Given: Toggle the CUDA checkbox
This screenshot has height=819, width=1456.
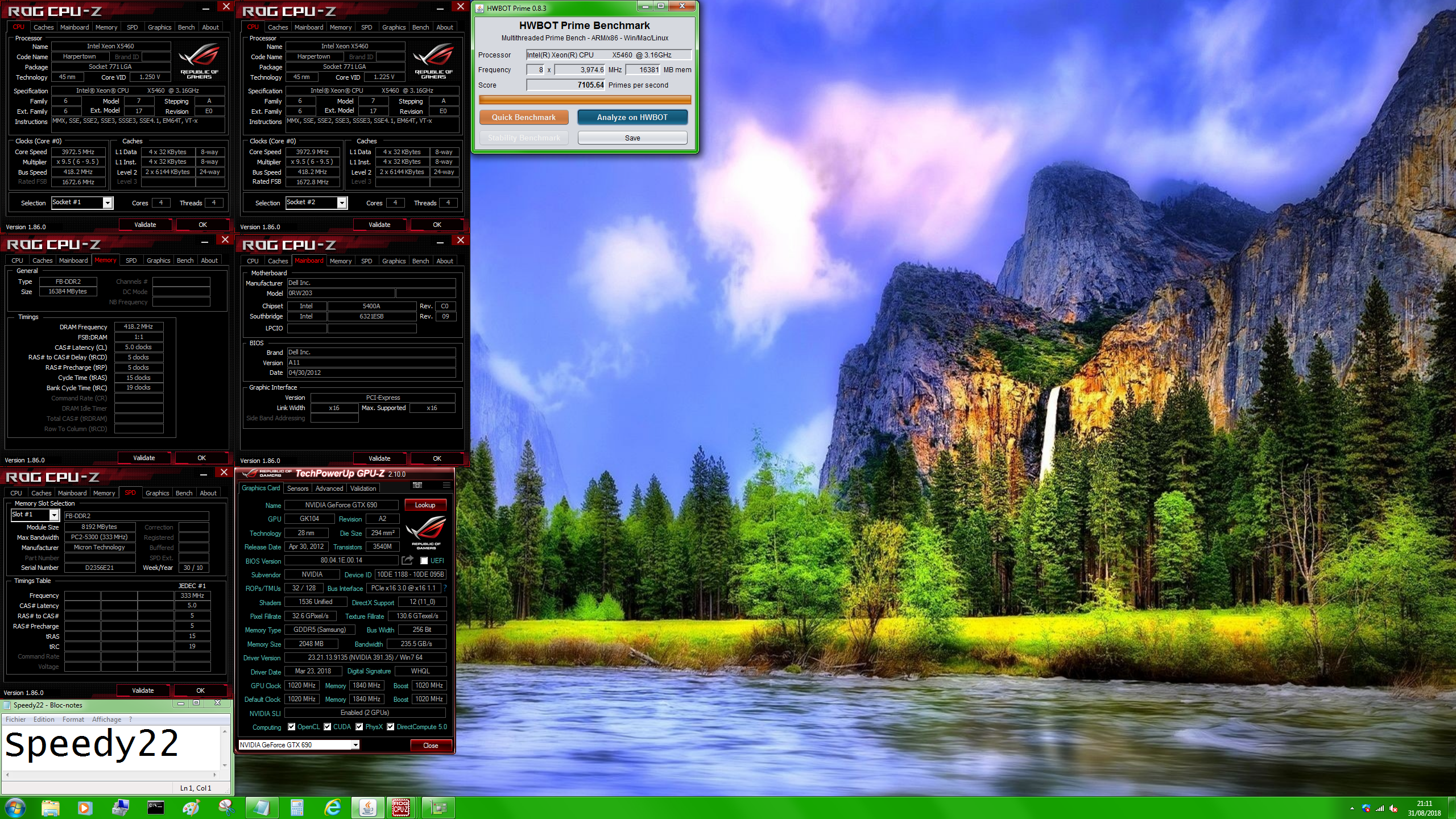Looking at the screenshot, I should point(328,727).
